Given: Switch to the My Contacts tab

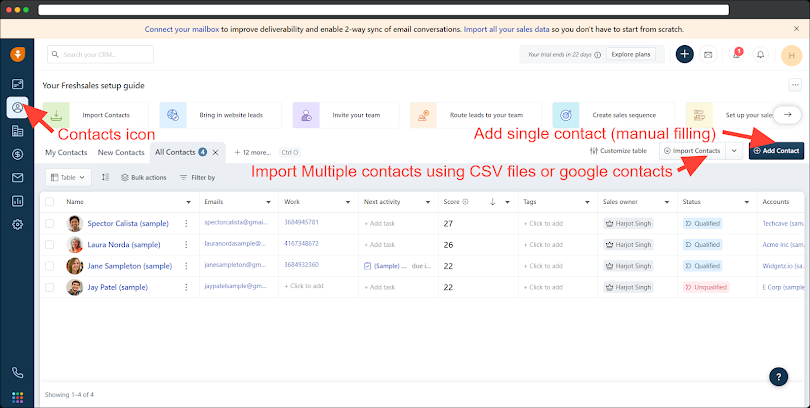Looking at the screenshot, I should [66, 152].
